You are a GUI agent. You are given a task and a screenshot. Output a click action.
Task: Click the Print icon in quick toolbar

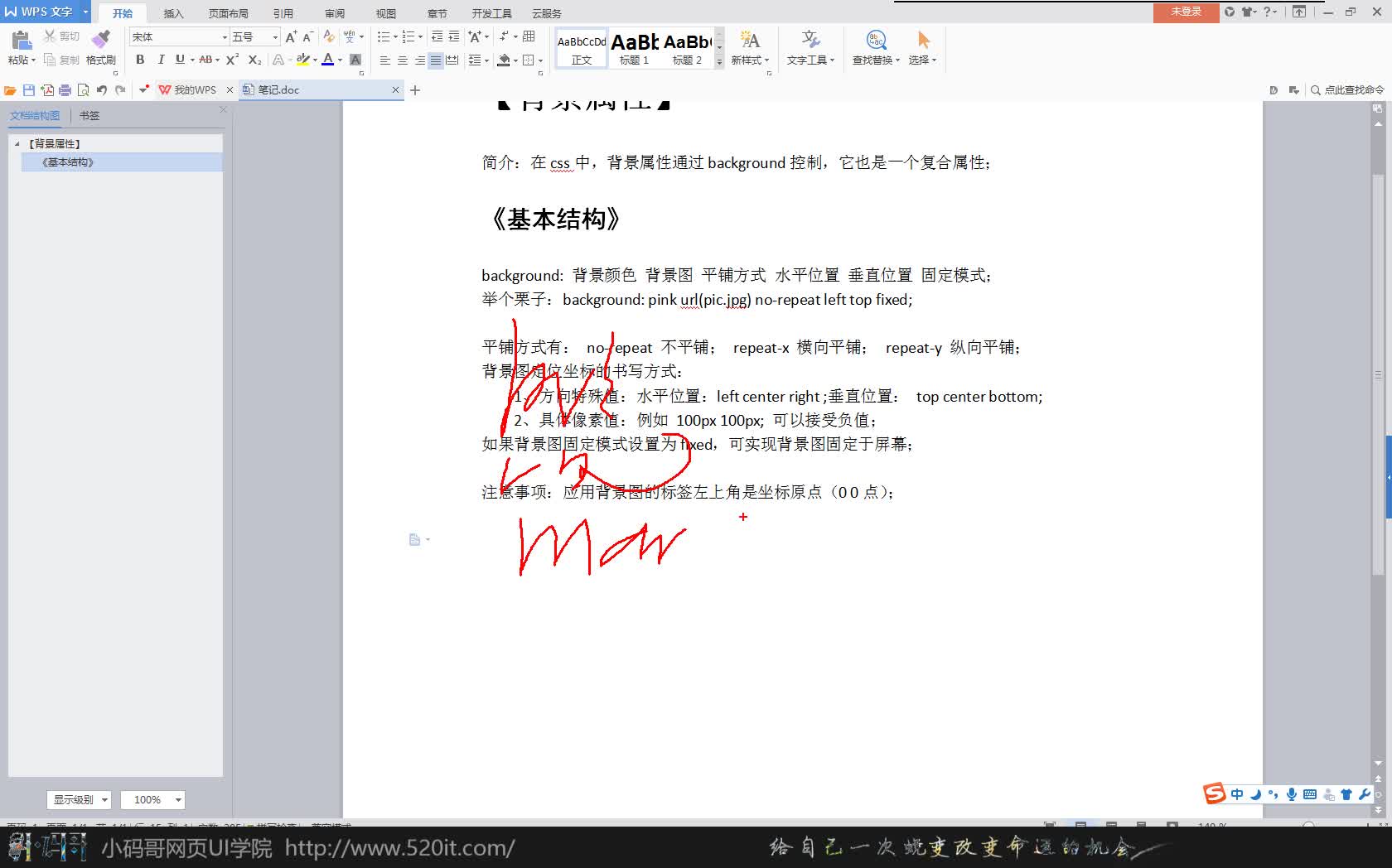pos(65,90)
